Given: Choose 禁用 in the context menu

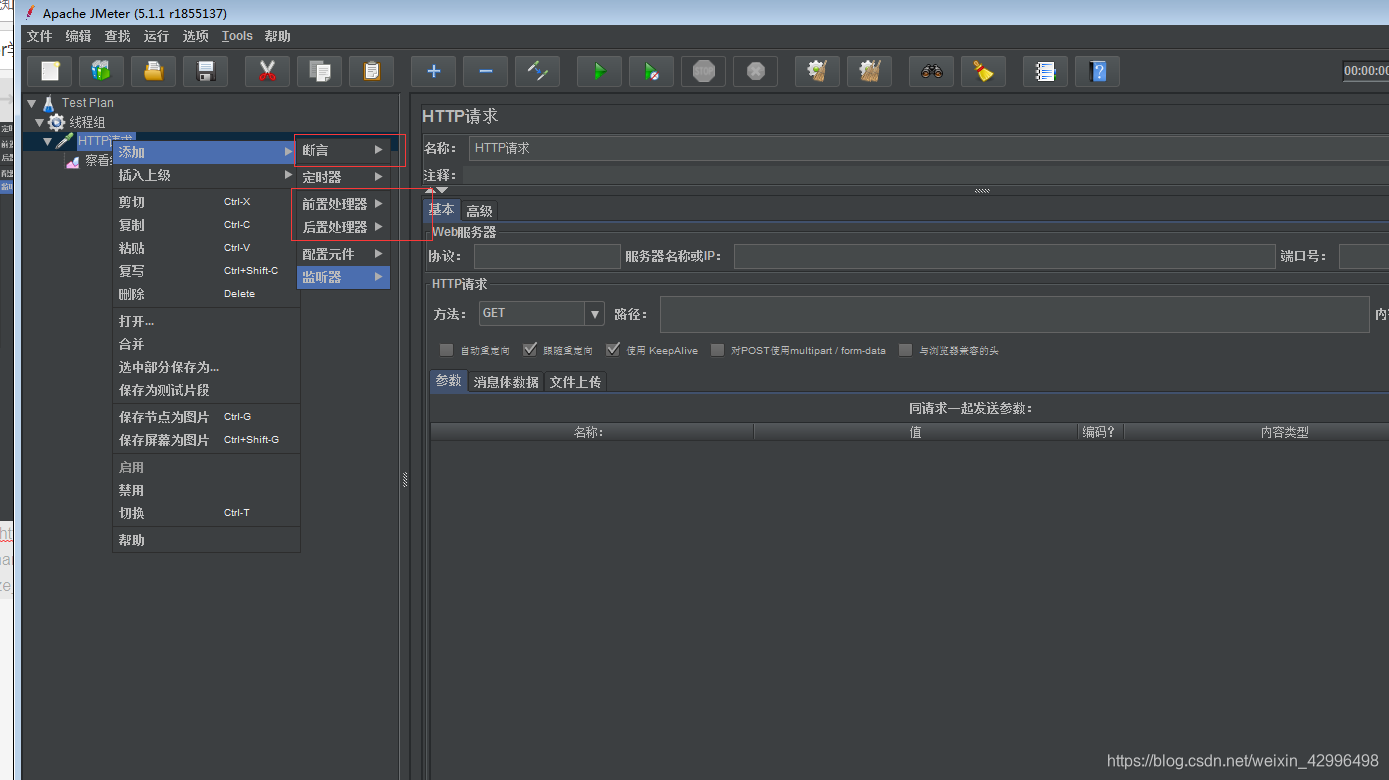Looking at the screenshot, I should (x=206, y=490).
